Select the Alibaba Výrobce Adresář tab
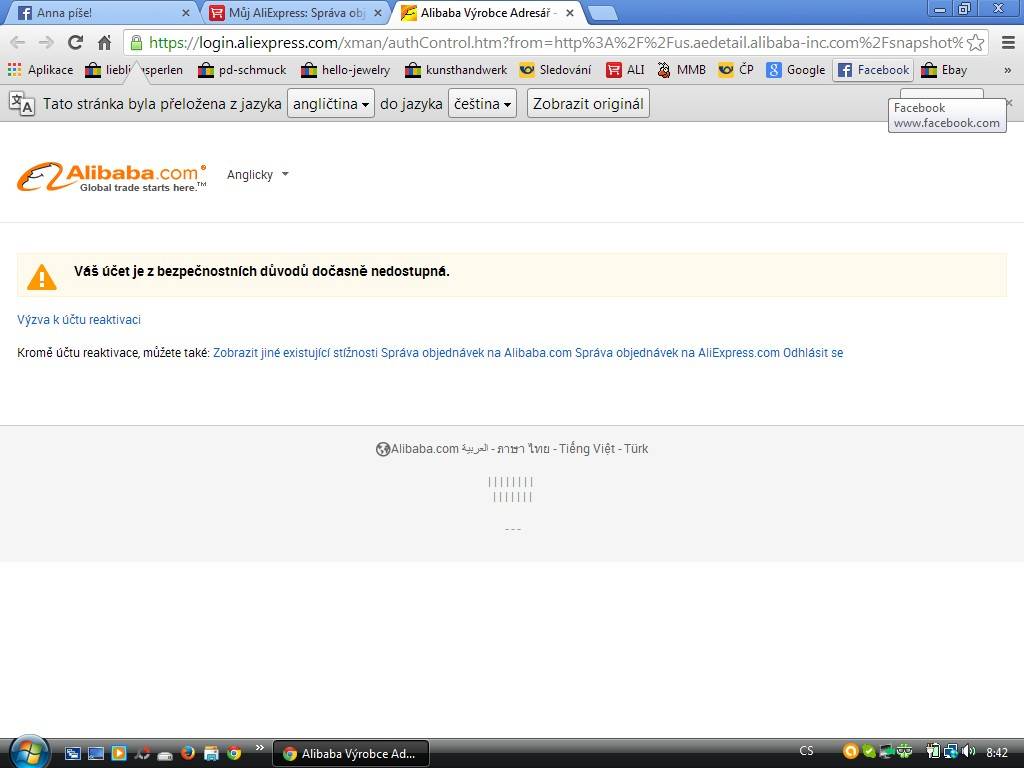Screen dimensions: 1024x768 click(481, 12)
